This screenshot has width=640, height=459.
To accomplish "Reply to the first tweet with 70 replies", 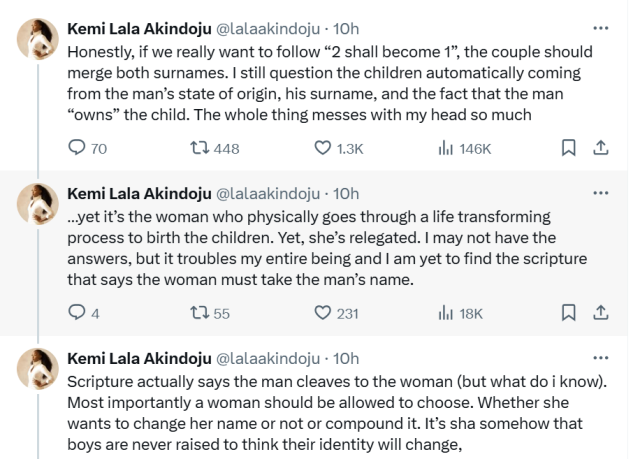I will tap(77, 148).
